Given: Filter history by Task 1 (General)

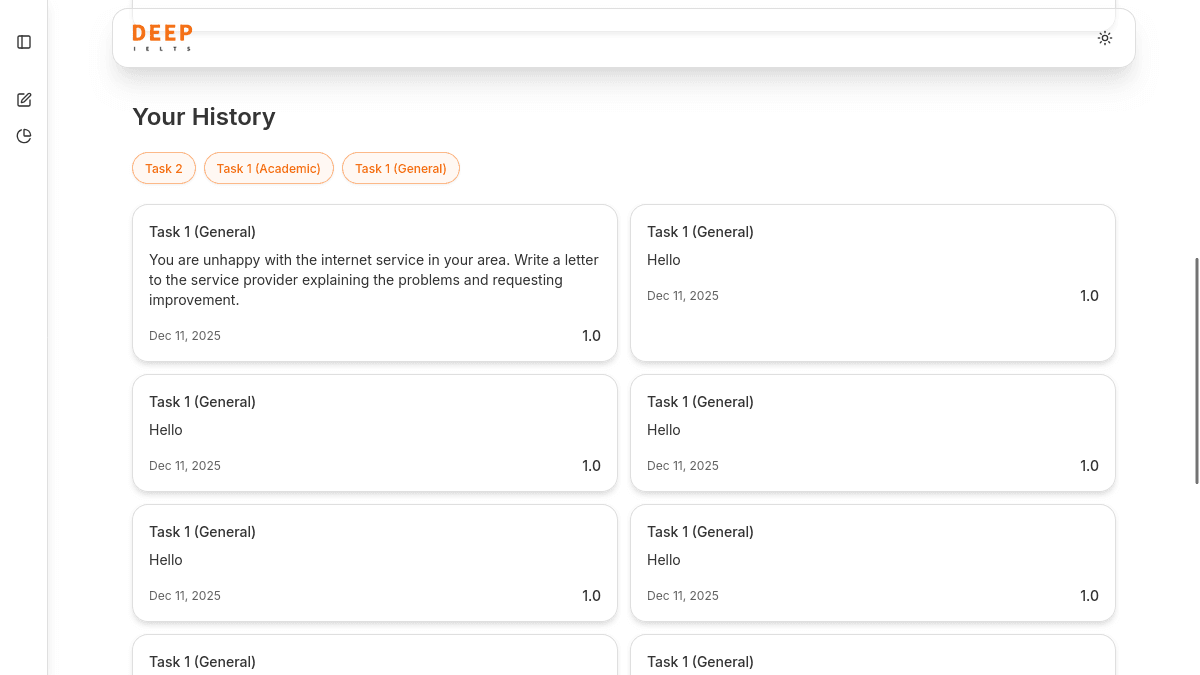Looking at the screenshot, I should click(x=400, y=168).
